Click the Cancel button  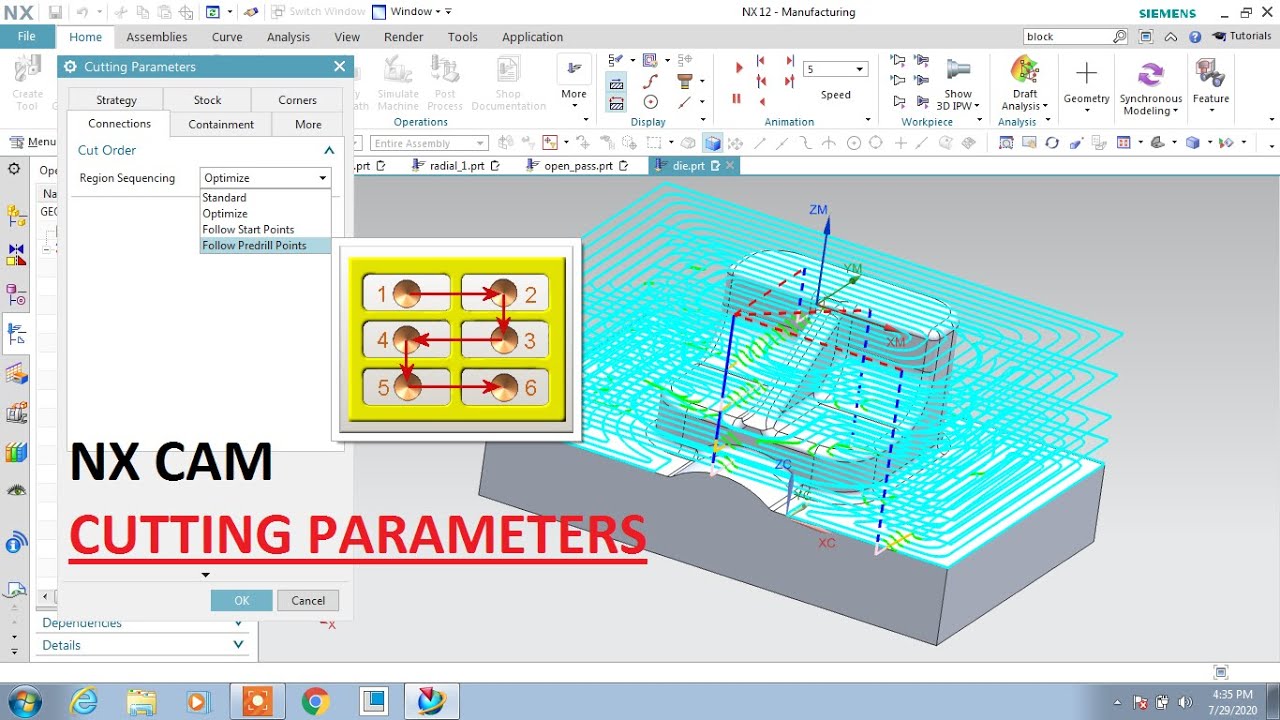tap(308, 601)
